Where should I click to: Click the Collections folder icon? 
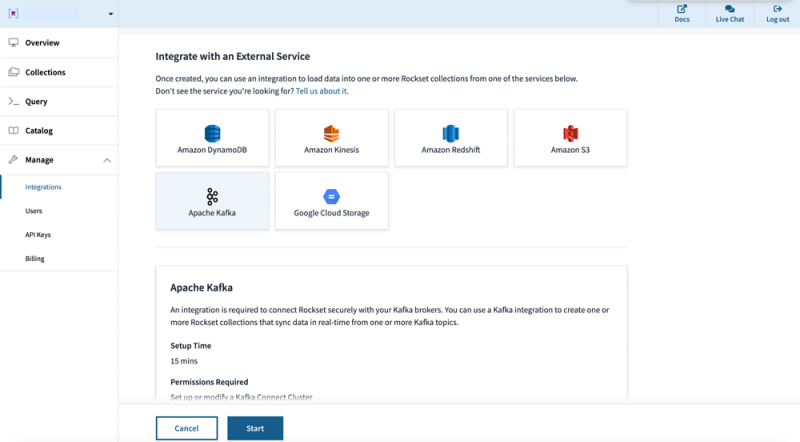tap(14, 72)
